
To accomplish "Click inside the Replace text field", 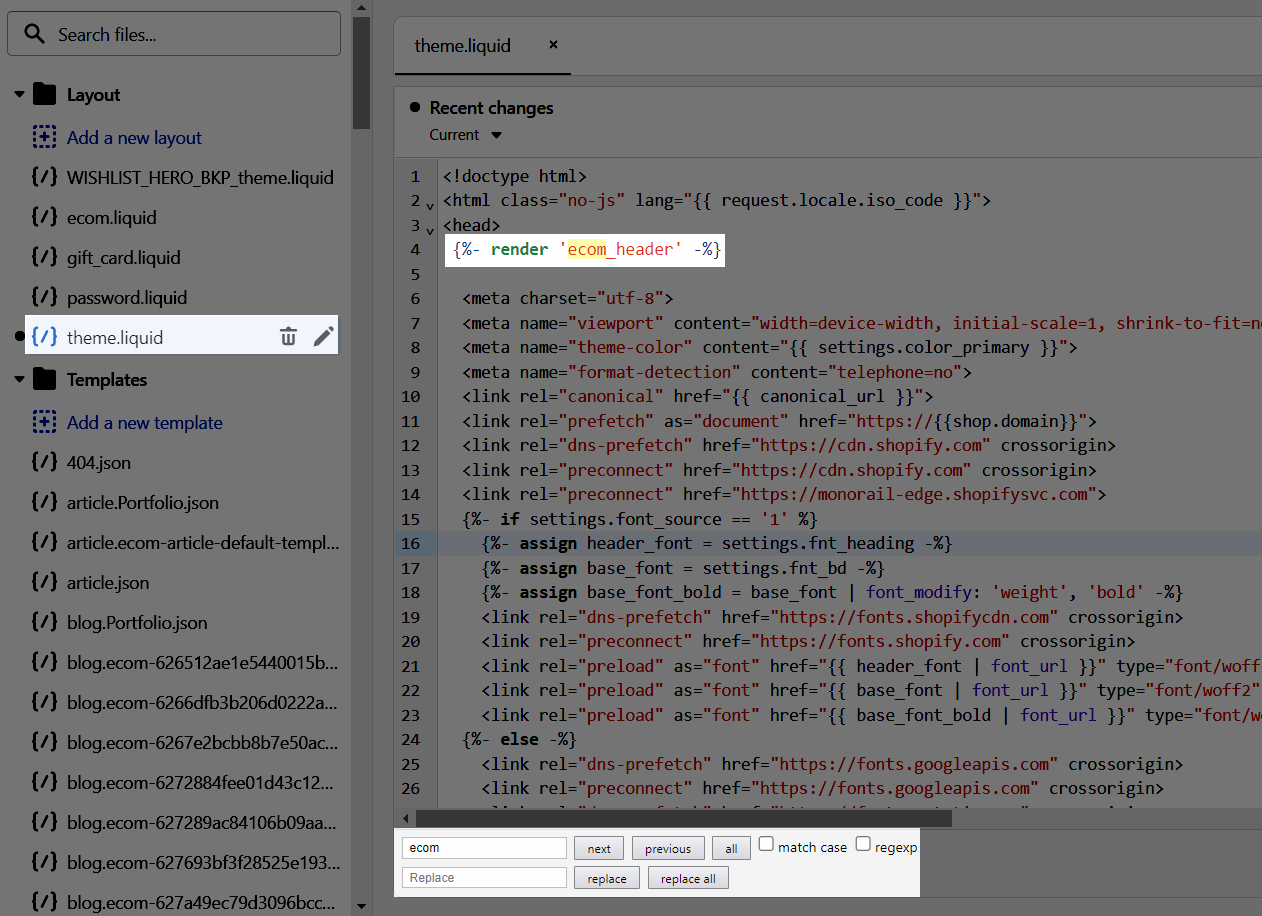I will pos(484,877).
